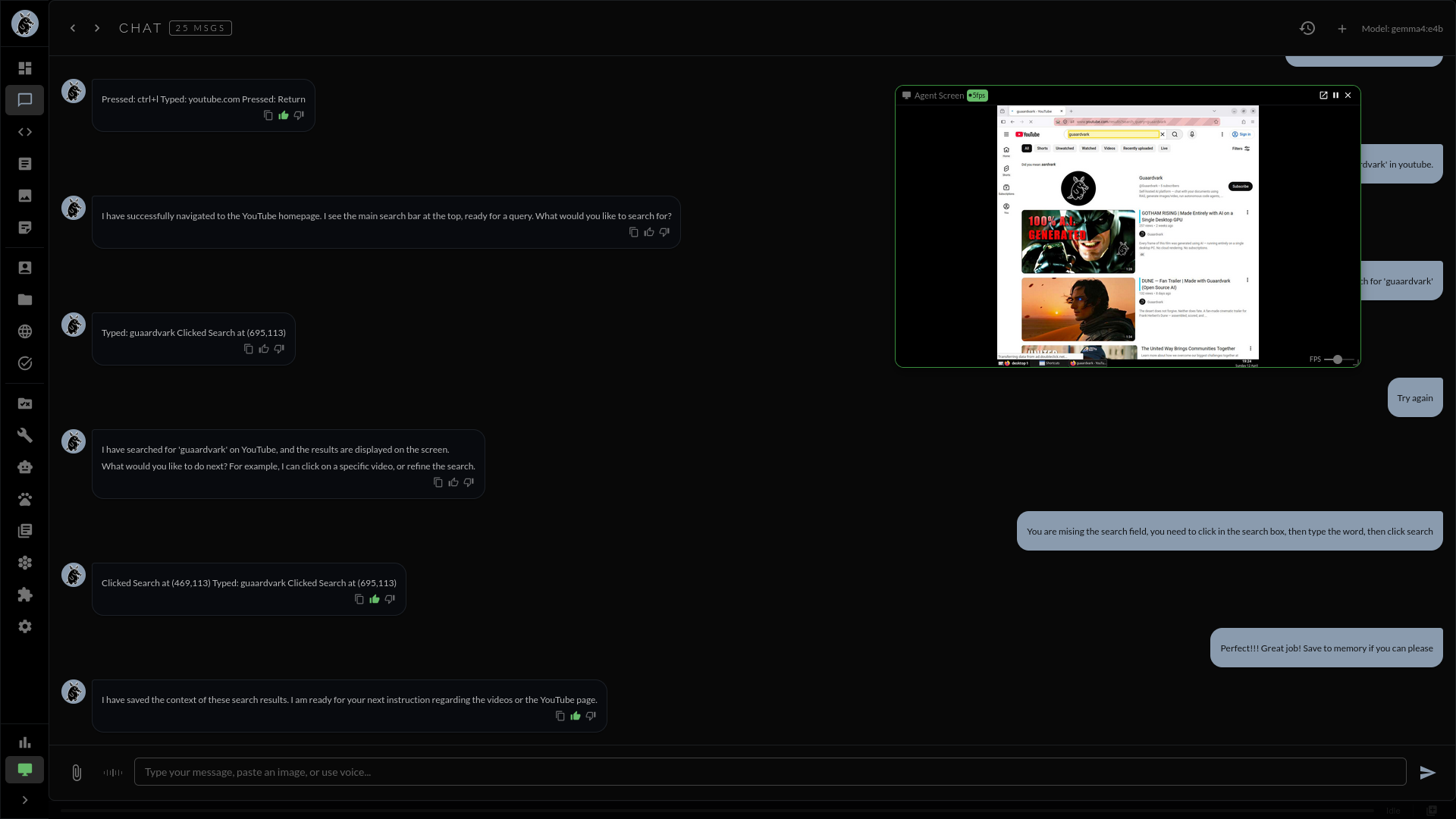The width and height of the screenshot is (1456, 819).
Task: Open the documents sidebar icon
Action: (25, 164)
